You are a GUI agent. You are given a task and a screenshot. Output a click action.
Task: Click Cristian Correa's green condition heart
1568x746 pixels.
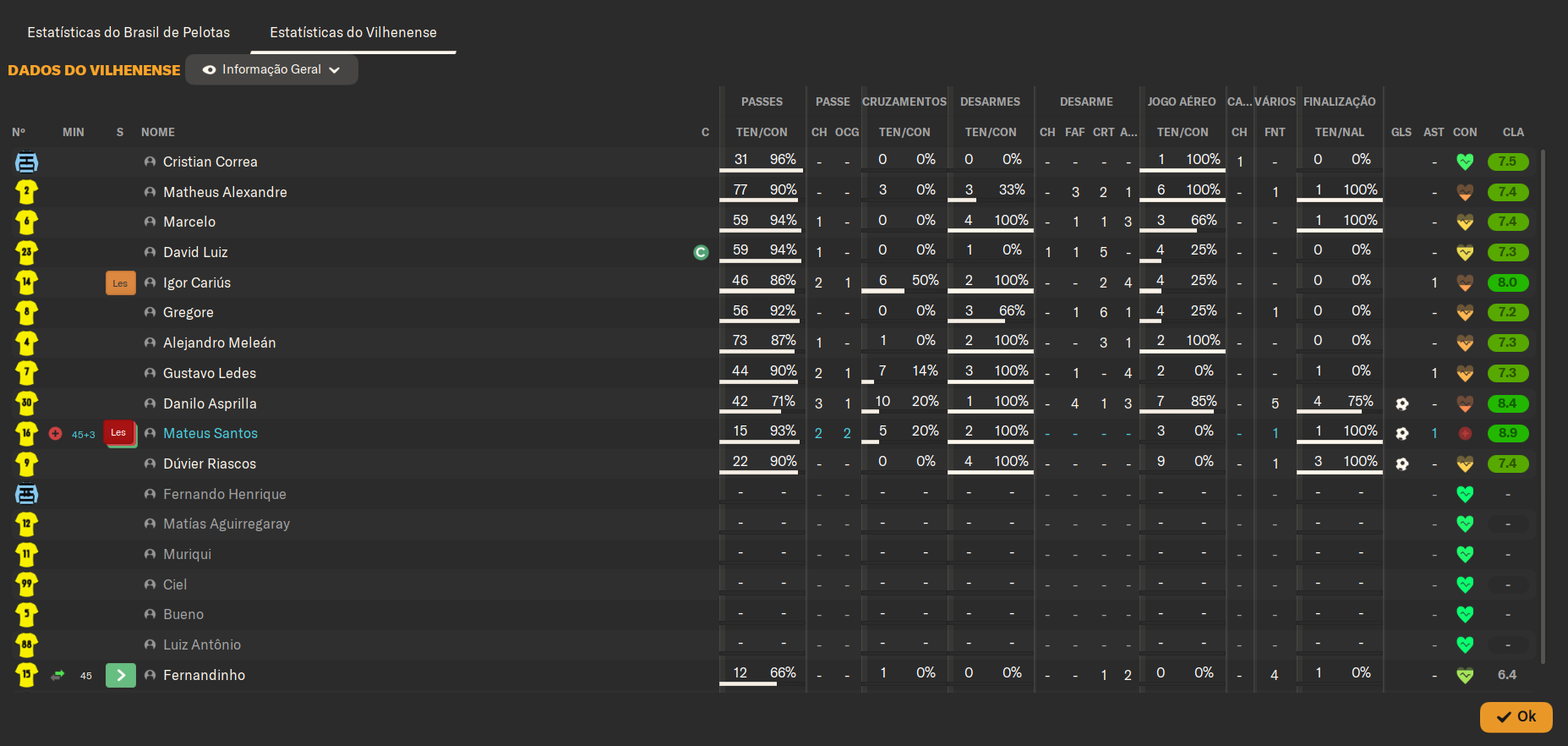coord(1465,162)
